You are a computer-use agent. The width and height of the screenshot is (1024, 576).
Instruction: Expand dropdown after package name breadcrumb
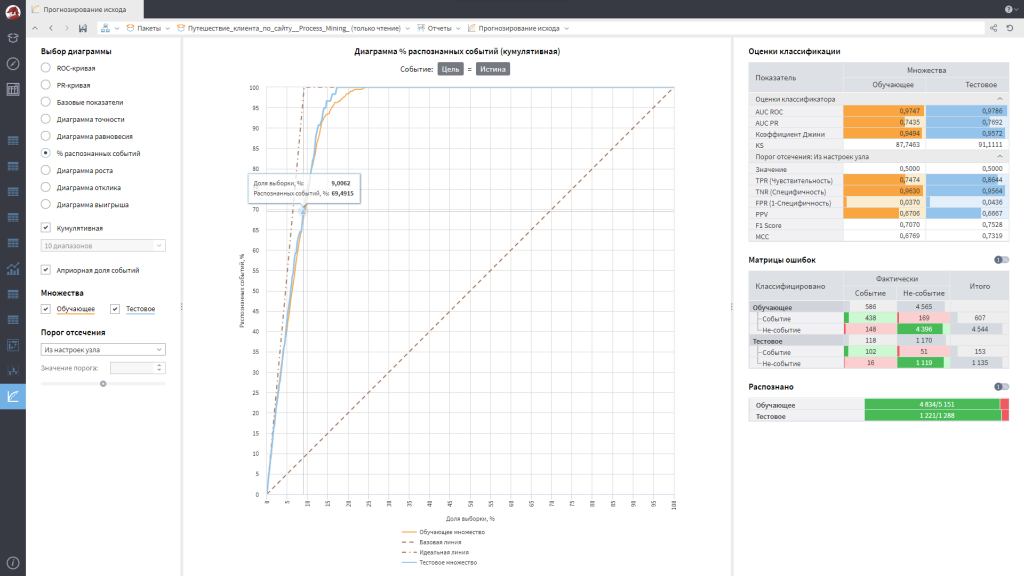(408, 28)
